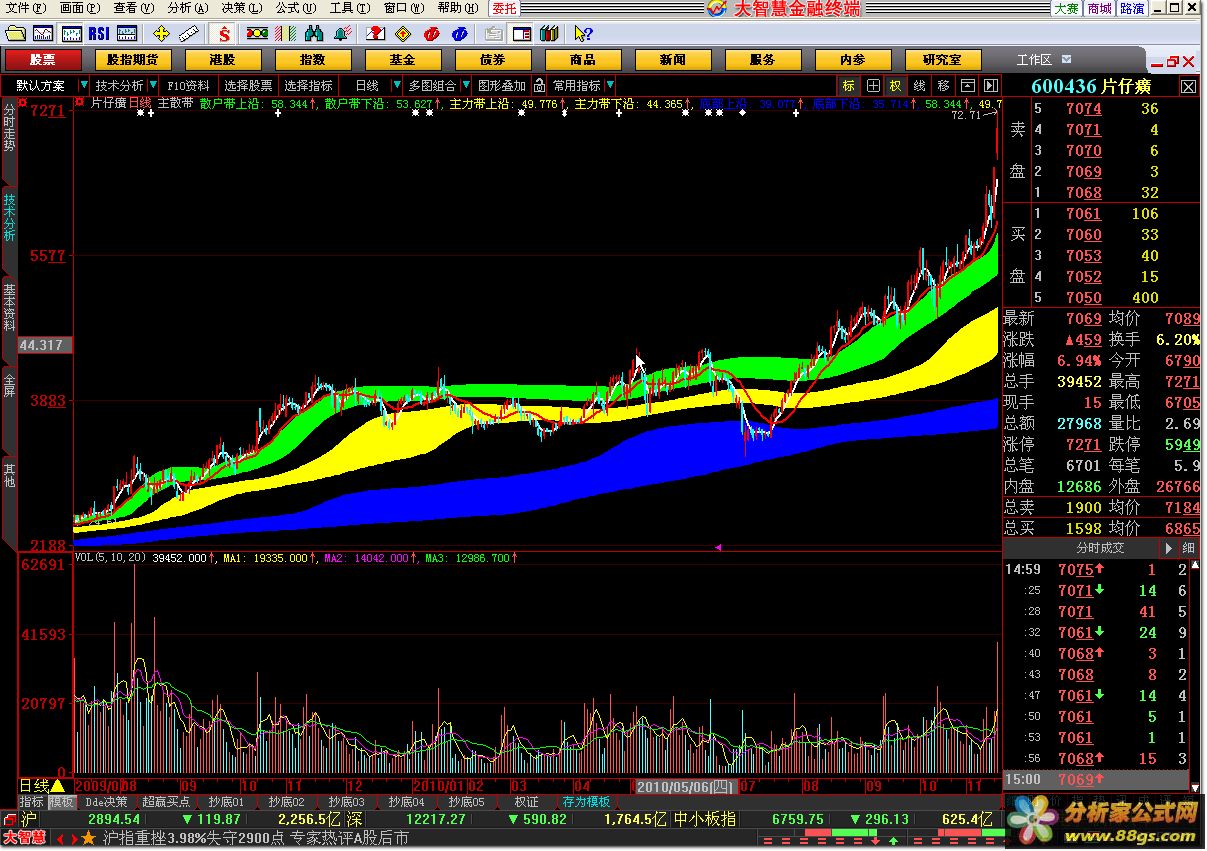Expand the 技术分析 dropdown arrow

151,85
